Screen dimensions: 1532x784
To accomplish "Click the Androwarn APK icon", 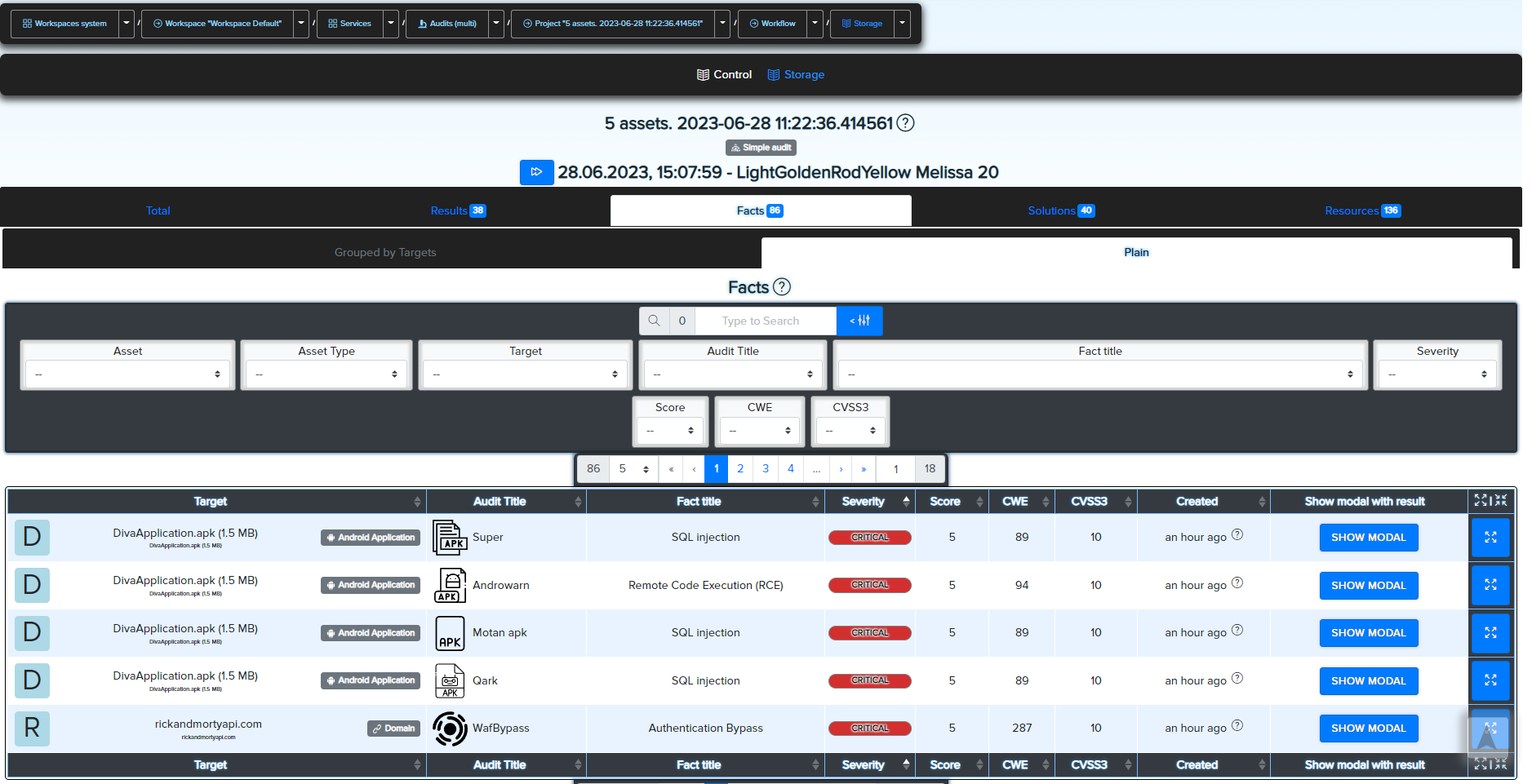I will pos(450,585).
